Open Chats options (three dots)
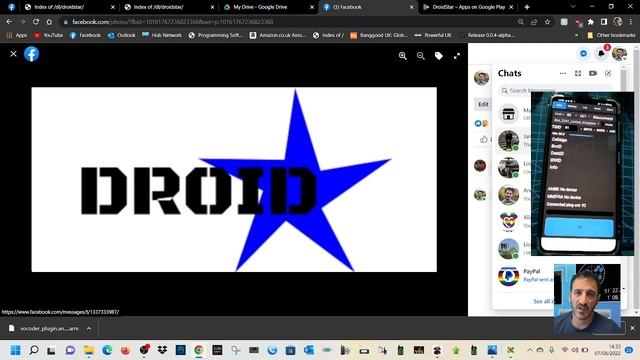The width and height of the screenshot is (640, 360). 563,73
